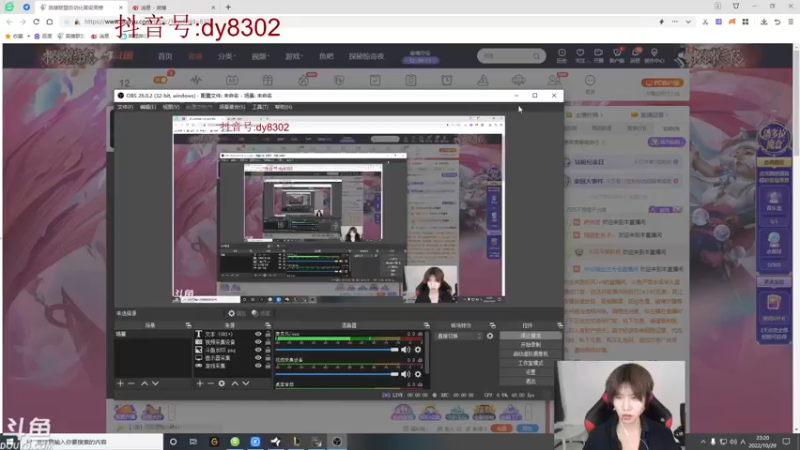Pop out the OBS scenes dock

(188, 325)
